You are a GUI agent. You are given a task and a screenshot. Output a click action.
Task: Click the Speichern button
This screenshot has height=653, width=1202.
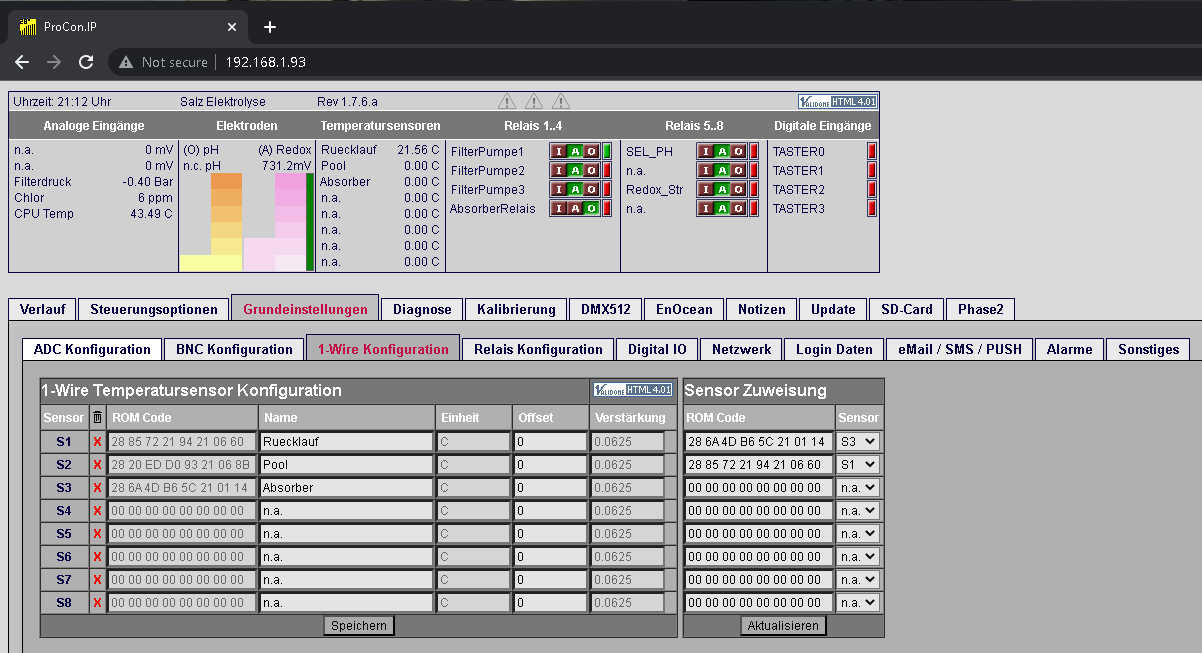click(359, 625)
